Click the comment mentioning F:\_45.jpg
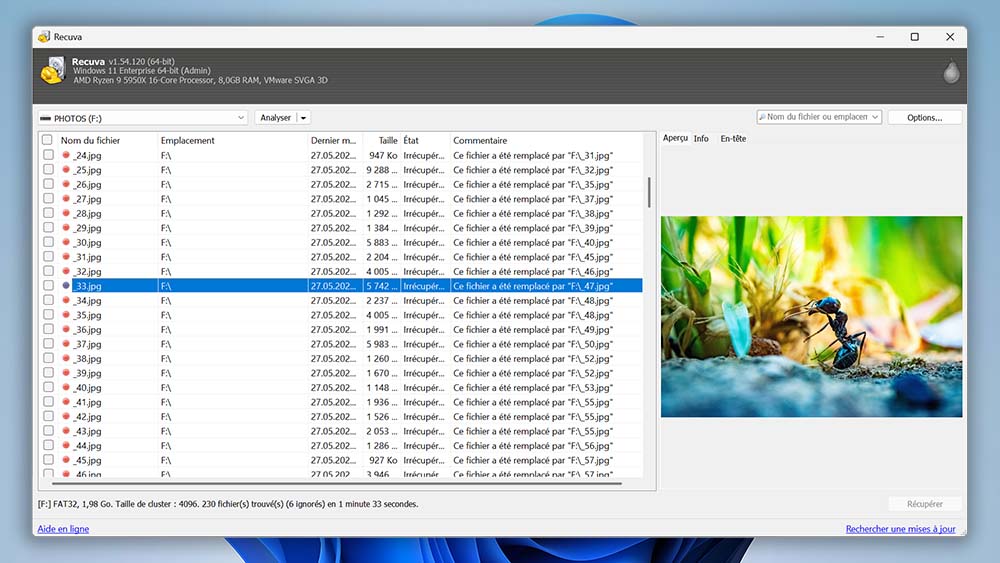The width and height of the screenshot is (1000, 563). [533, 257]
